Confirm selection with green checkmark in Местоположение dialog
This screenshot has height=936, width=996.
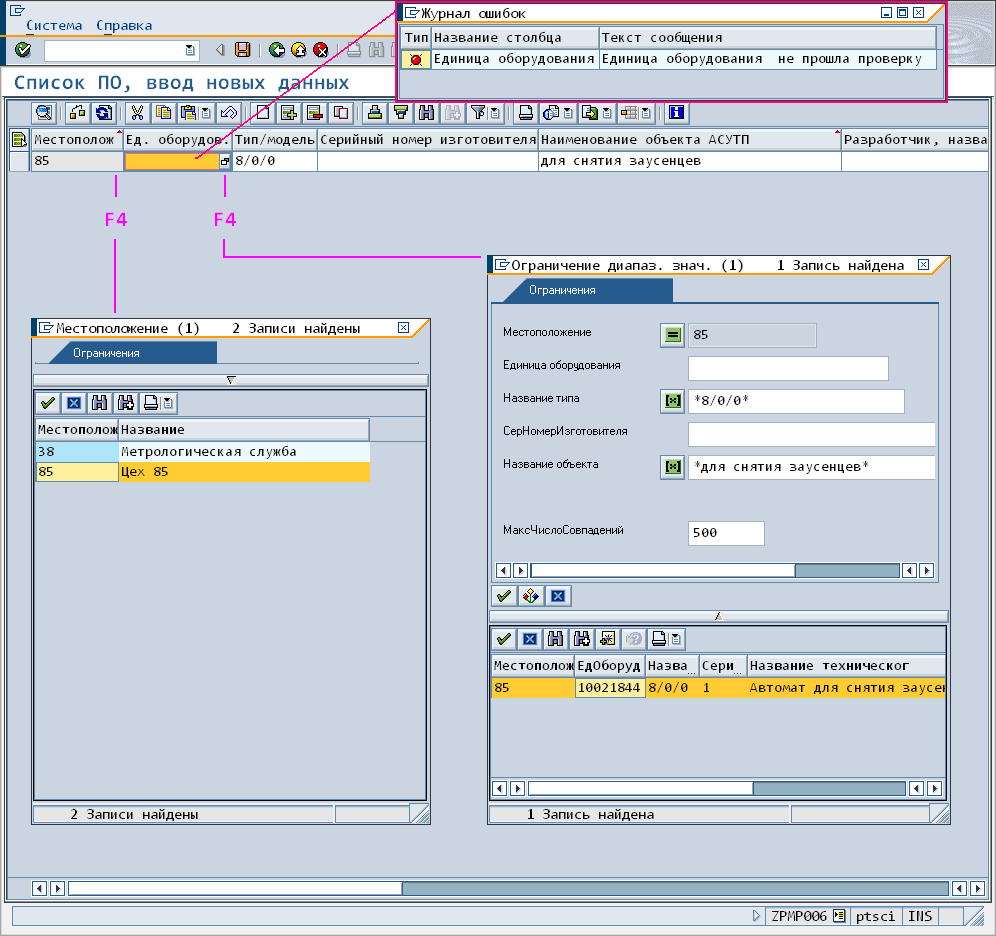coord(47,404)
